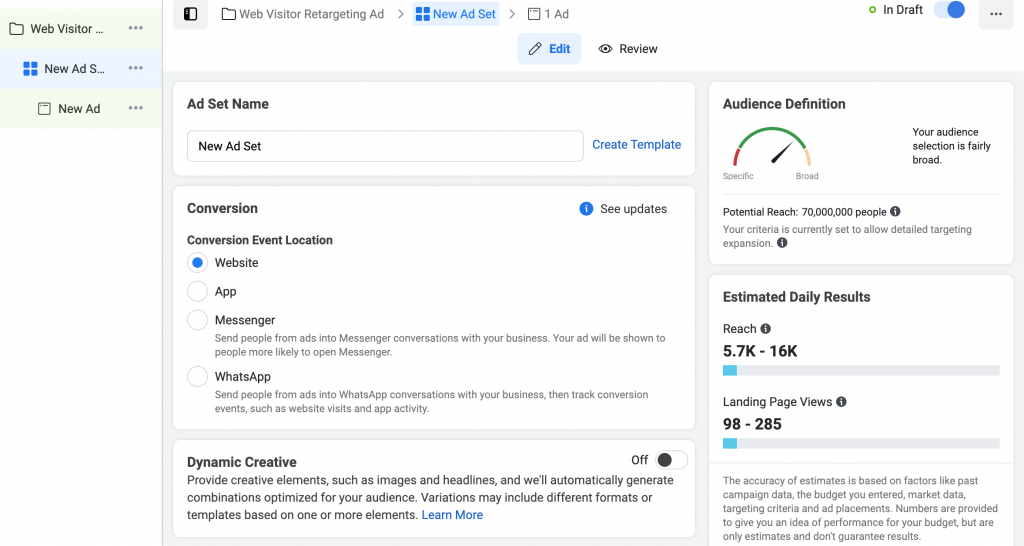Turn on the Dynamic Creative toggle
Viewport: 1024px width, 546px height.
[x=671, y=460]
